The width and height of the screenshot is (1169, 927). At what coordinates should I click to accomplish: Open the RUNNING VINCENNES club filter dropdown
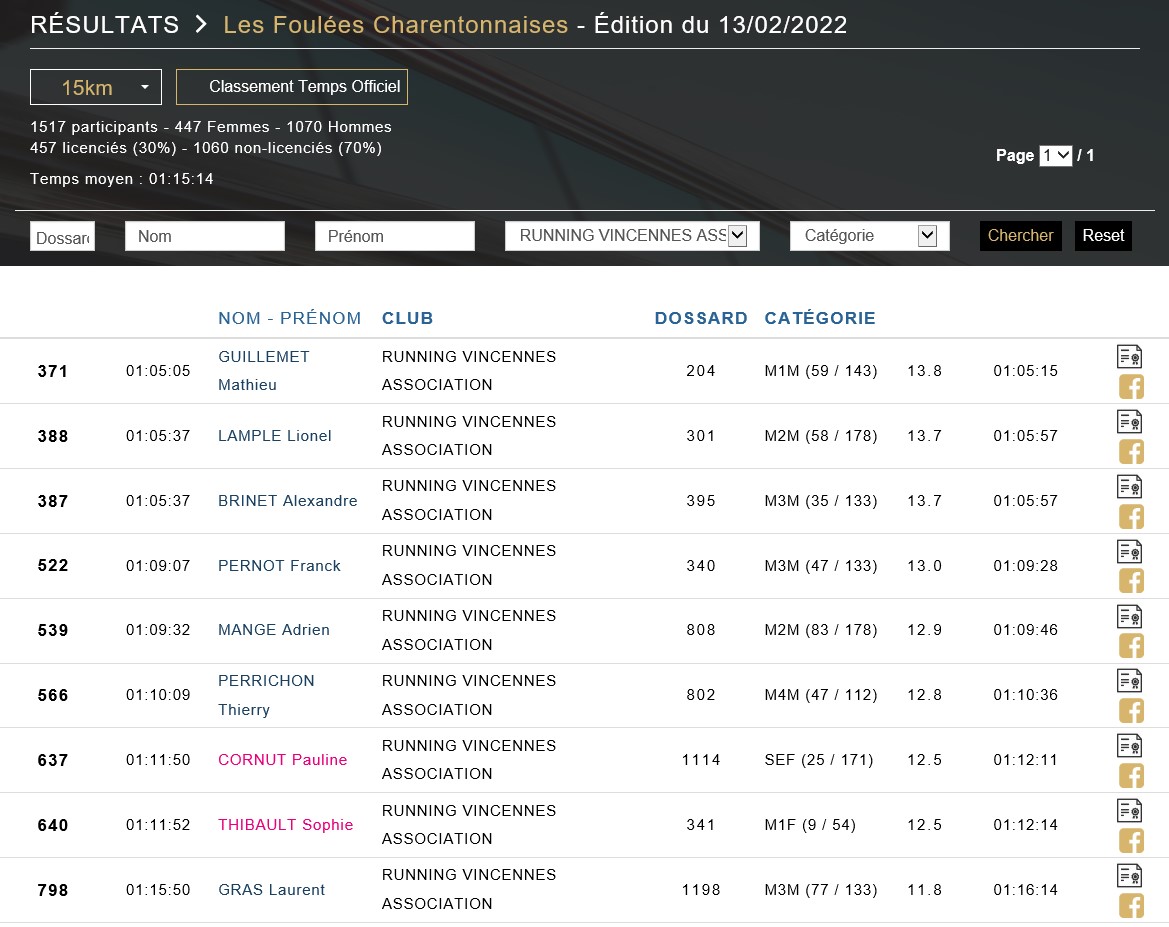(632, 236)
